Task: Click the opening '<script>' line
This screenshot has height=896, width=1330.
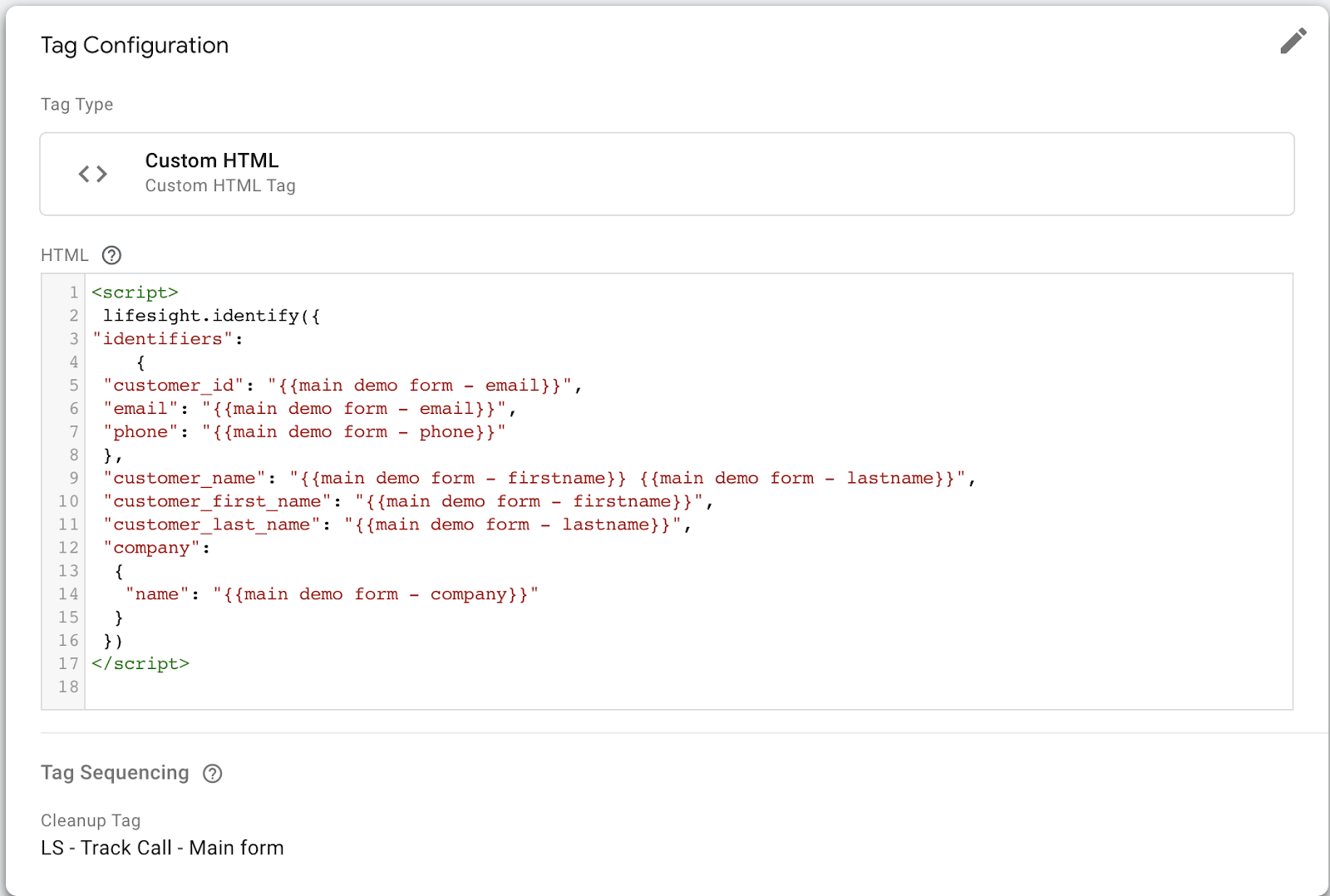Action: coord(135,293)
